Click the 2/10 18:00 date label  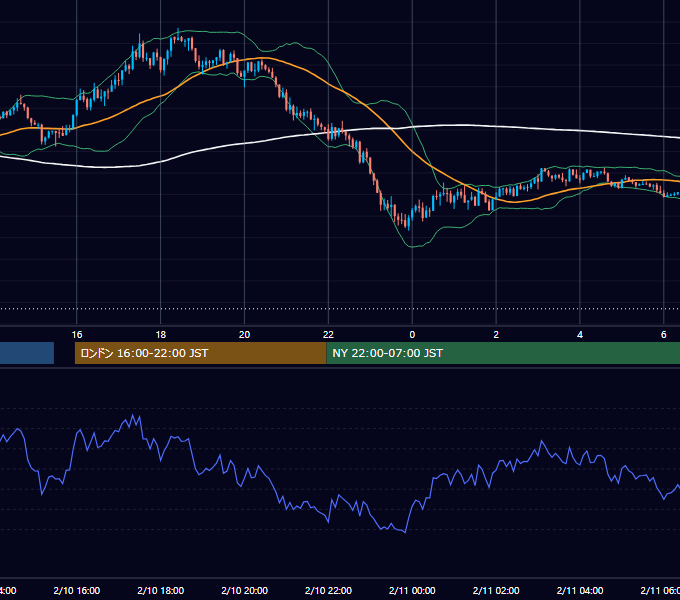point(160,590)
